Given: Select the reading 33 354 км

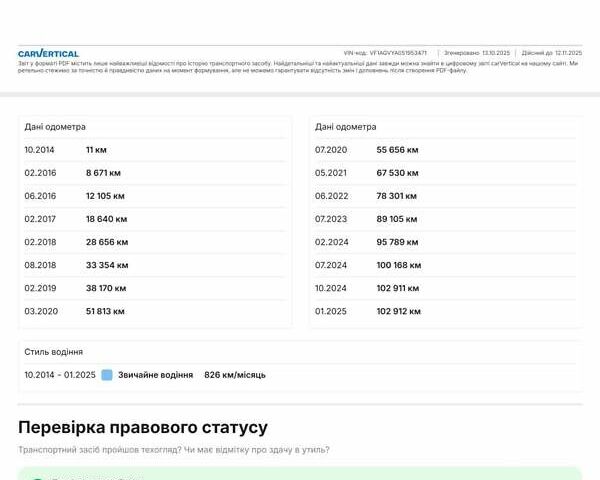Looking at the screenshot, I should tap(107, 265).
